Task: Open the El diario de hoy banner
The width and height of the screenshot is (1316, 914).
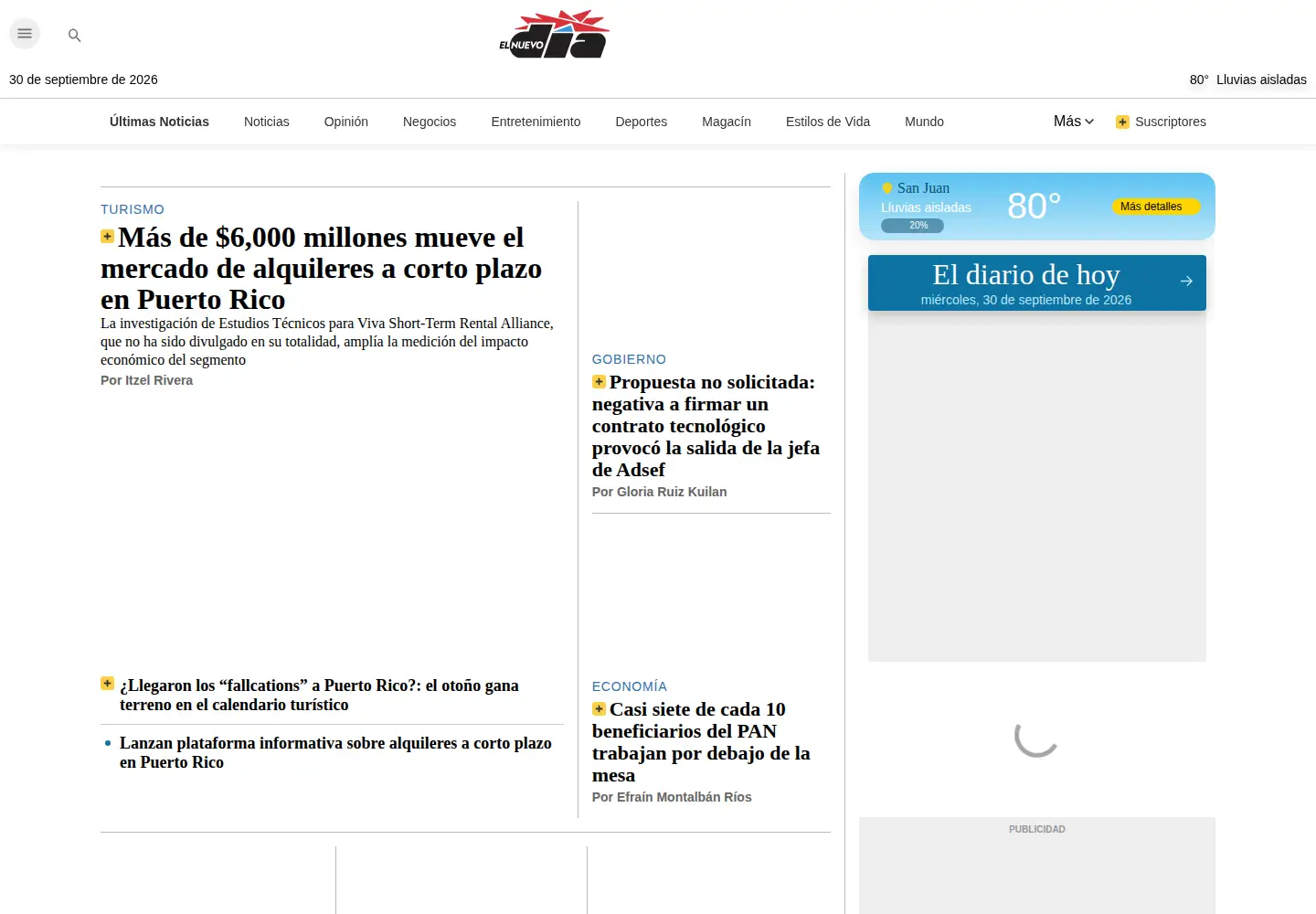Action: pyautogui.click(x=1037, y=283)
